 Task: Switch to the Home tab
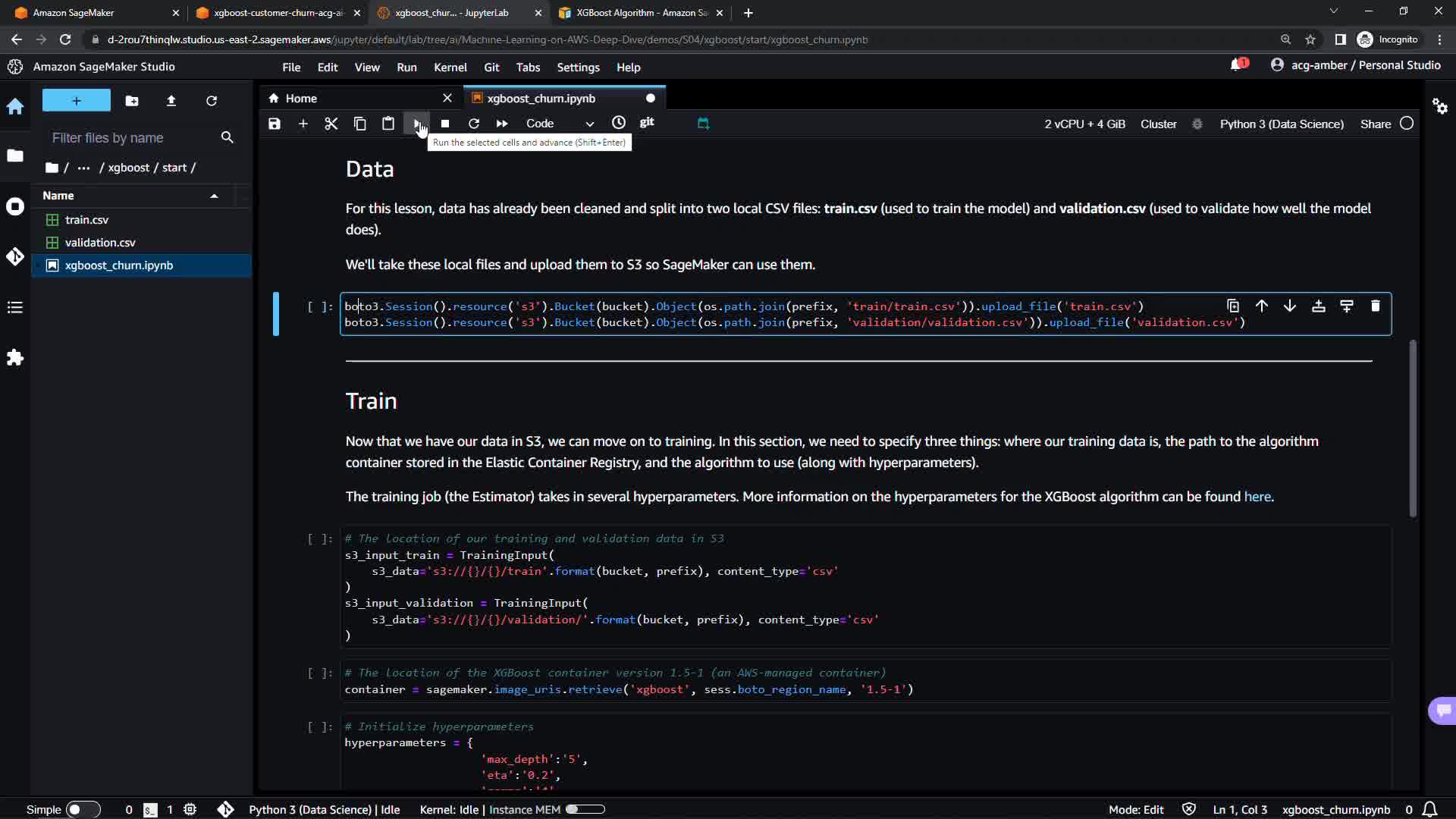pyautogui.click(x=301, y=99)
